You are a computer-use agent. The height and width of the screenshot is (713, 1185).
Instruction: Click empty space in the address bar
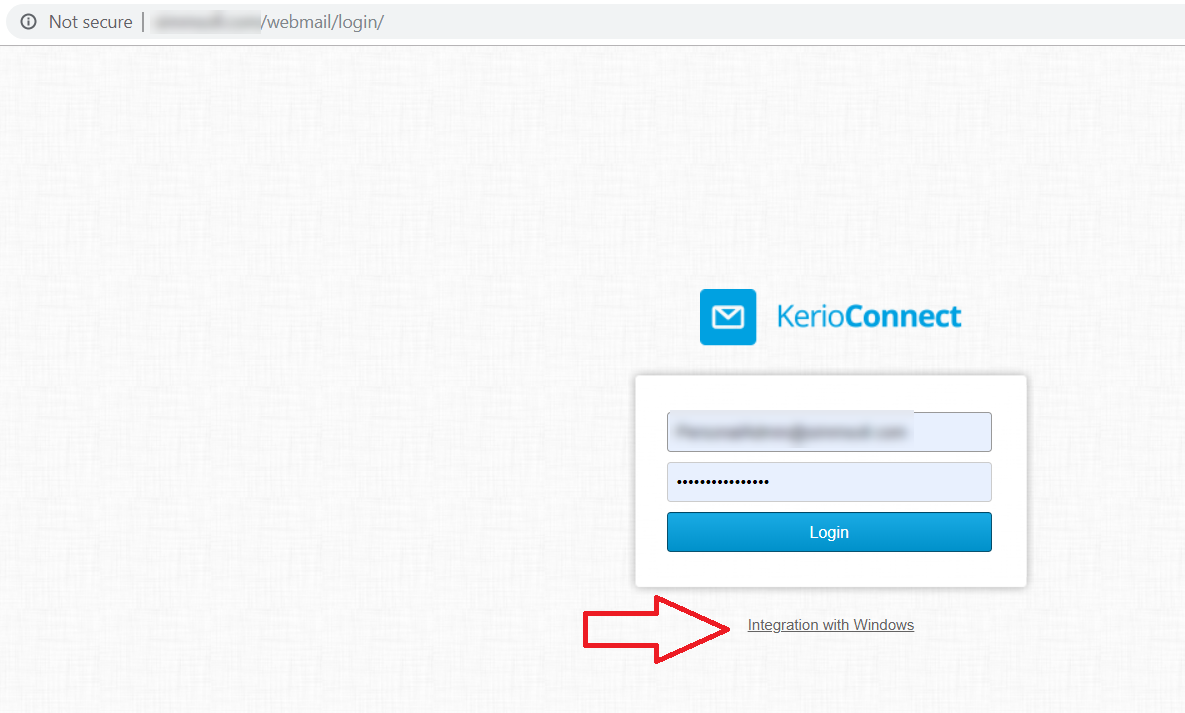(756, 22)
